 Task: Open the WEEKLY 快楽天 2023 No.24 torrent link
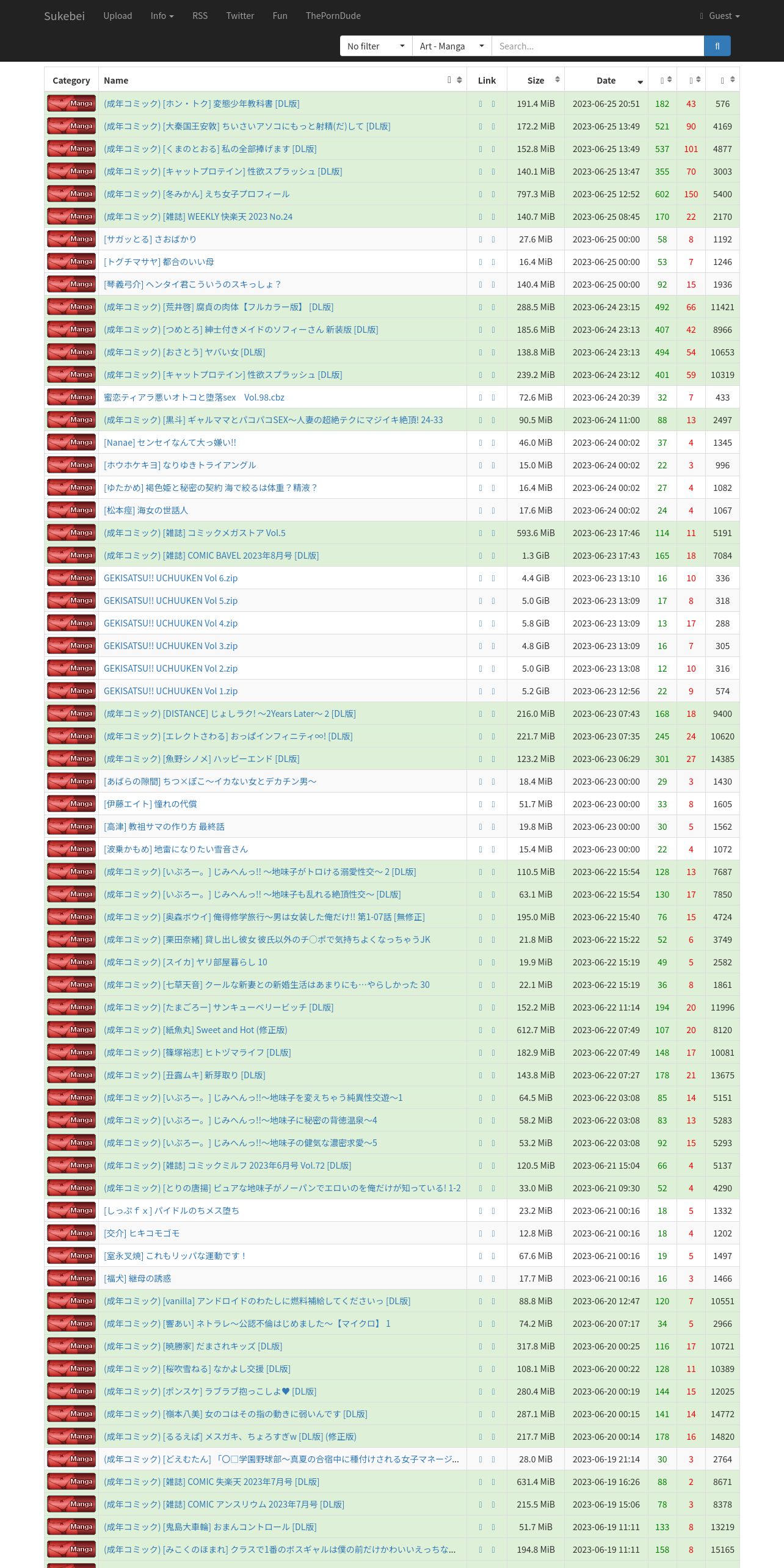click(x=198, y=217)
